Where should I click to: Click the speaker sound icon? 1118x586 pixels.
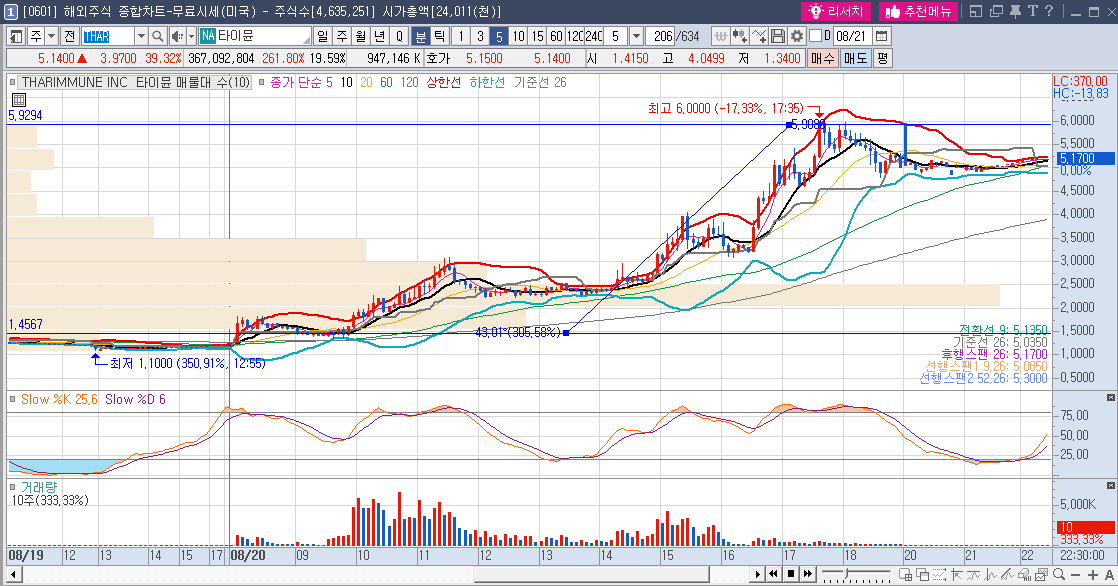(x=177, y=36)
